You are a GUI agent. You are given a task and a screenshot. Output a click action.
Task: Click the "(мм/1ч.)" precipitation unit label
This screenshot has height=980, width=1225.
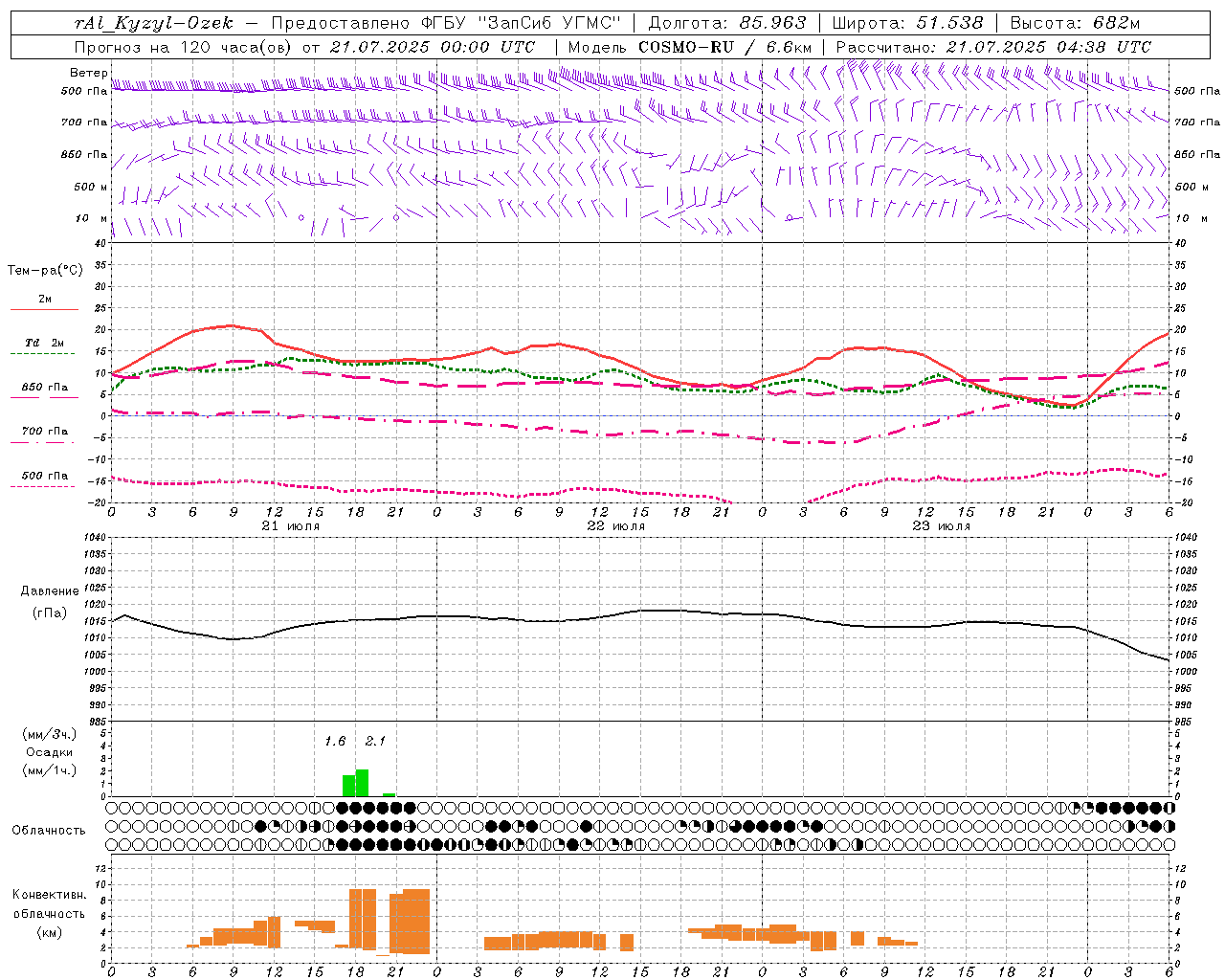(49, 770)
